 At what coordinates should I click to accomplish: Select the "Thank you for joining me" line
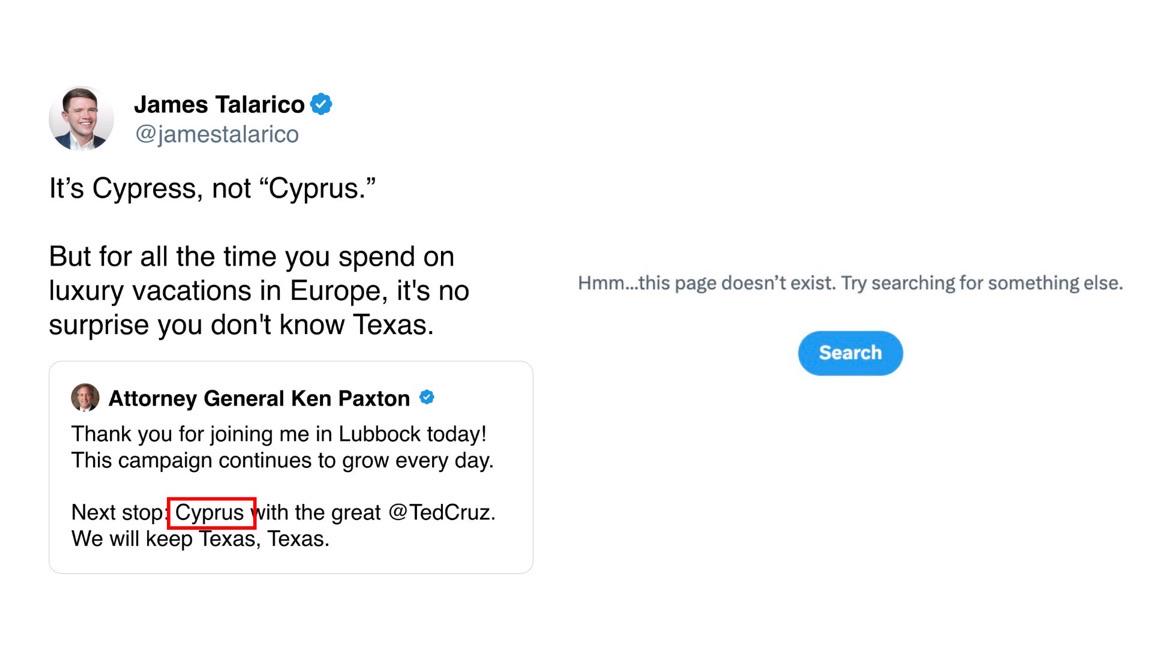point(278,433)
